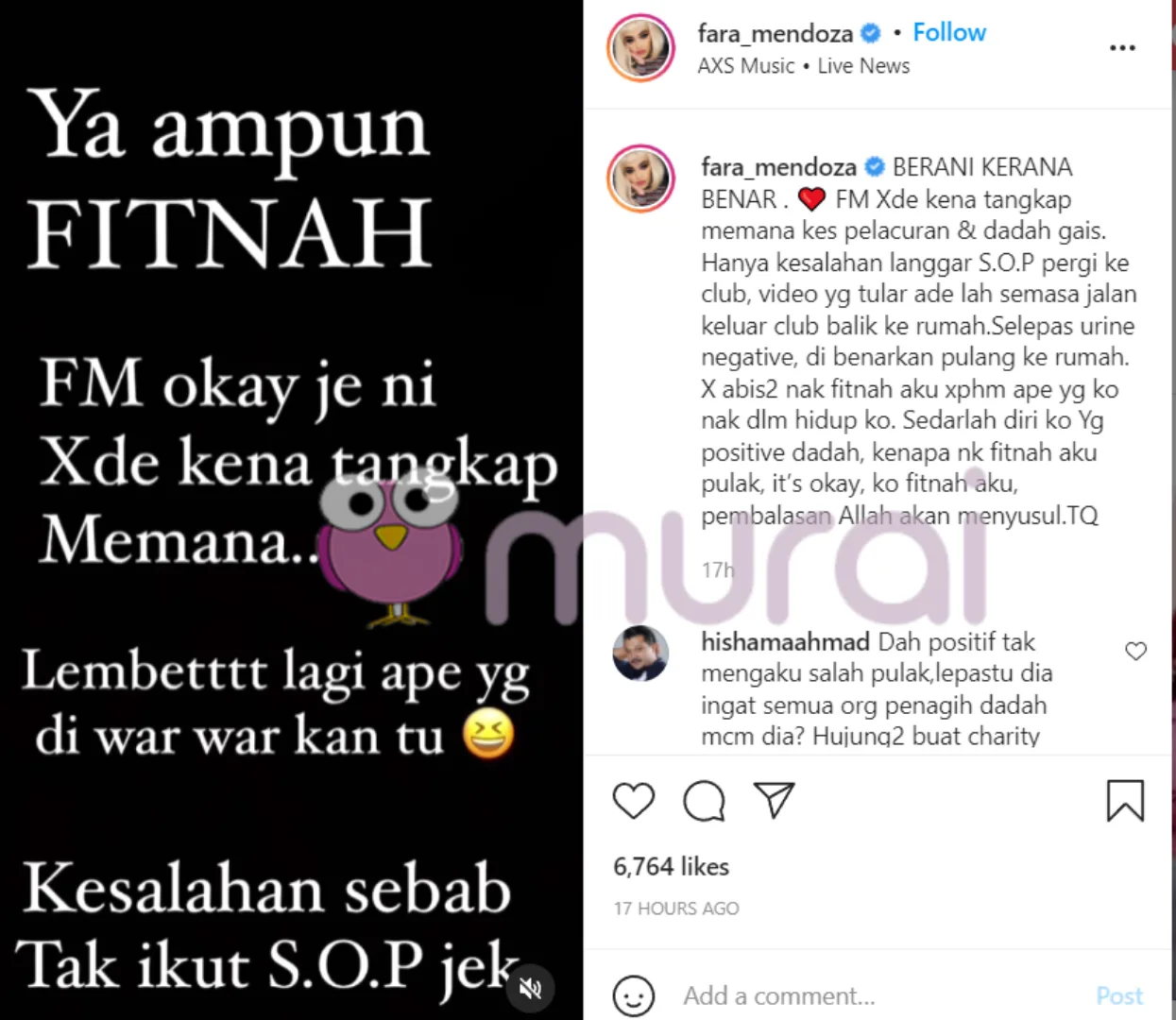Open fara_mendoza profile picture in header

pyautogui.click(x=641, y=47)
